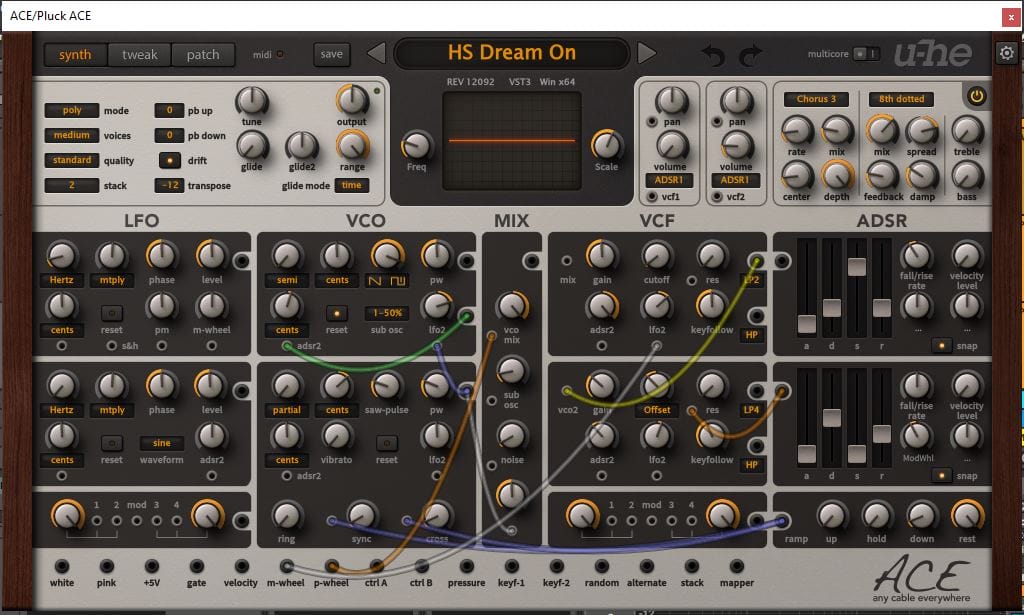This screenshot has height=615, width=1024.
Task: Click the redo arrow icon
Action: tap(750, 55)
